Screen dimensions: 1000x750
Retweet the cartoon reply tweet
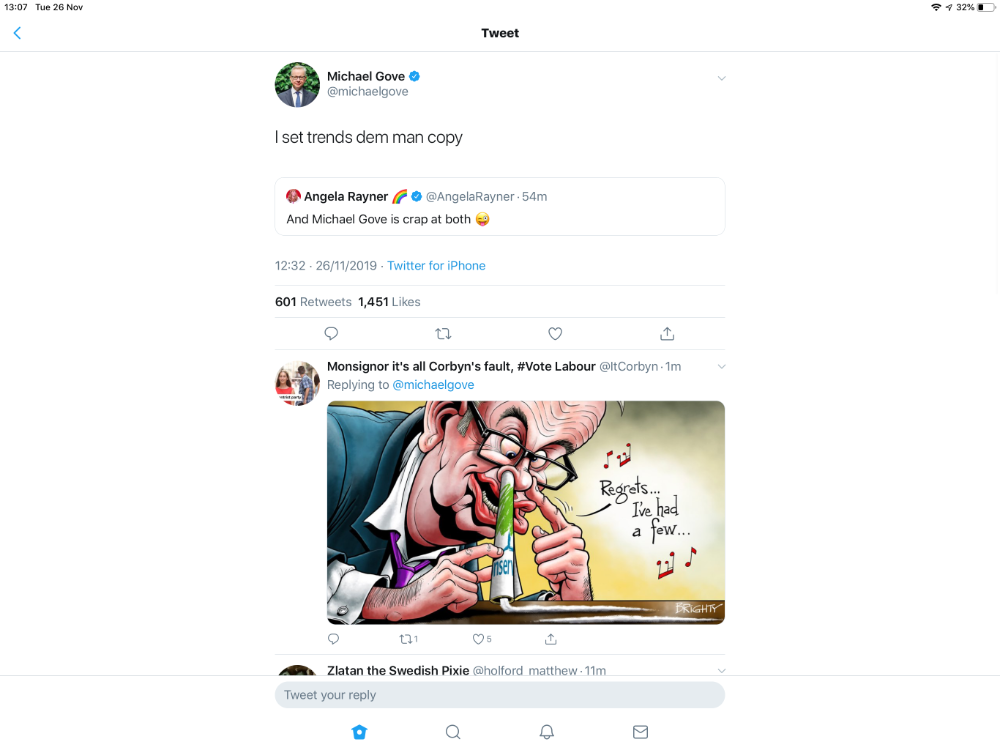tap(407, 639)
